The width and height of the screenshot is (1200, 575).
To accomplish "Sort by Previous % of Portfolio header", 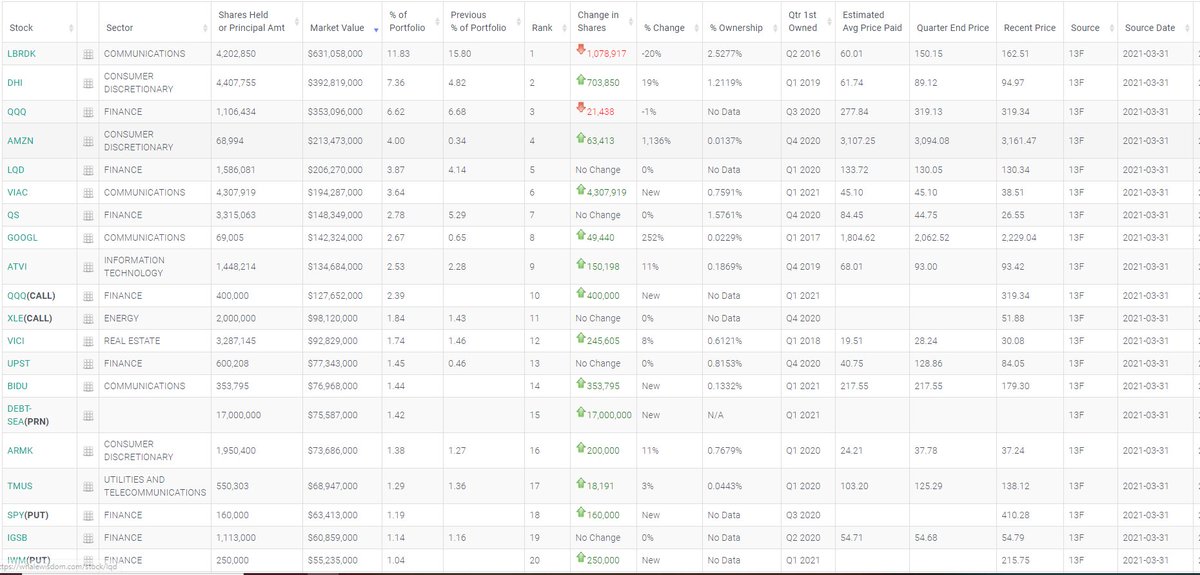I will (484, 21).
